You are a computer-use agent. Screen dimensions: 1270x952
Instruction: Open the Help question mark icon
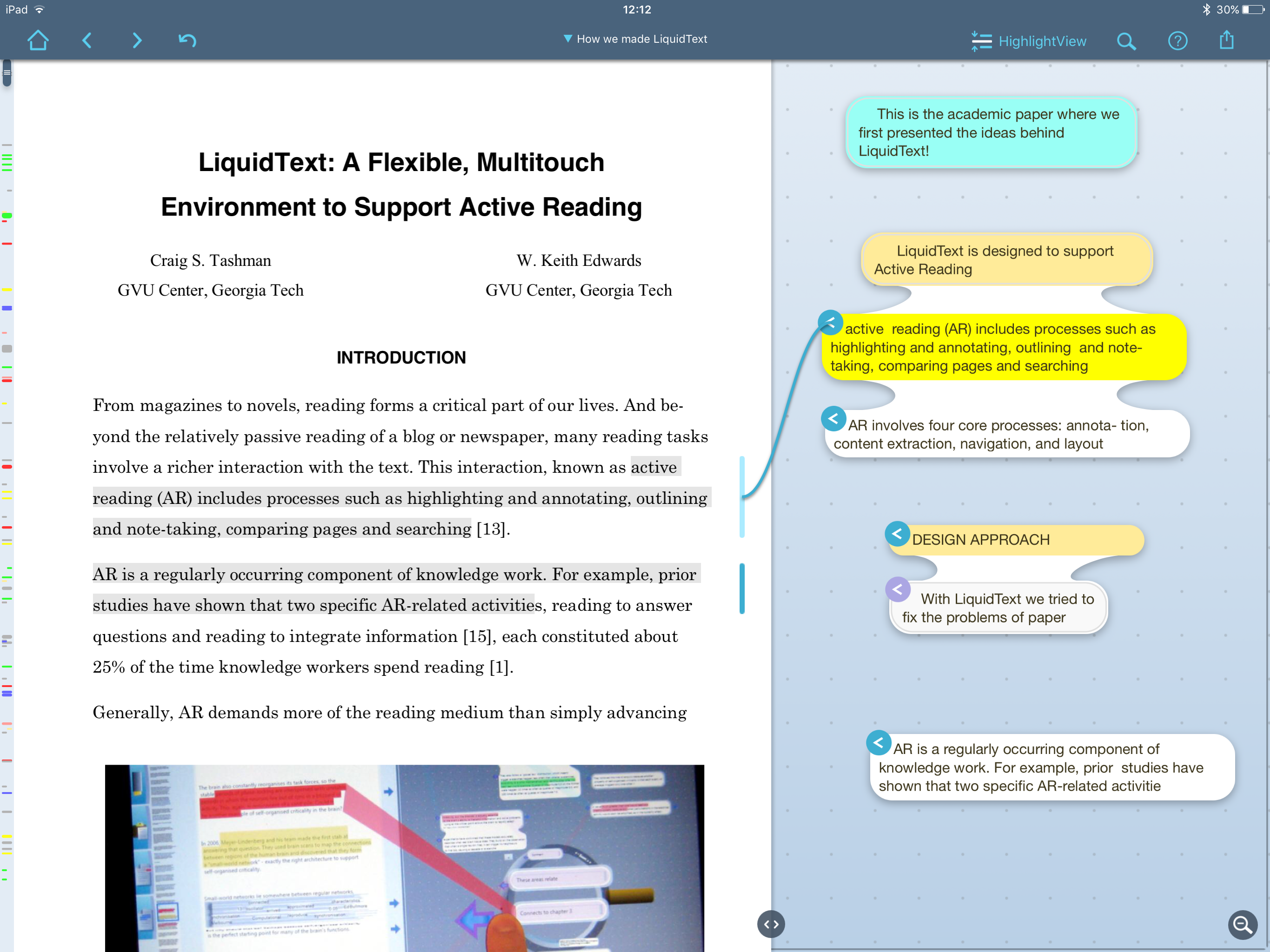click(1177, 41)
